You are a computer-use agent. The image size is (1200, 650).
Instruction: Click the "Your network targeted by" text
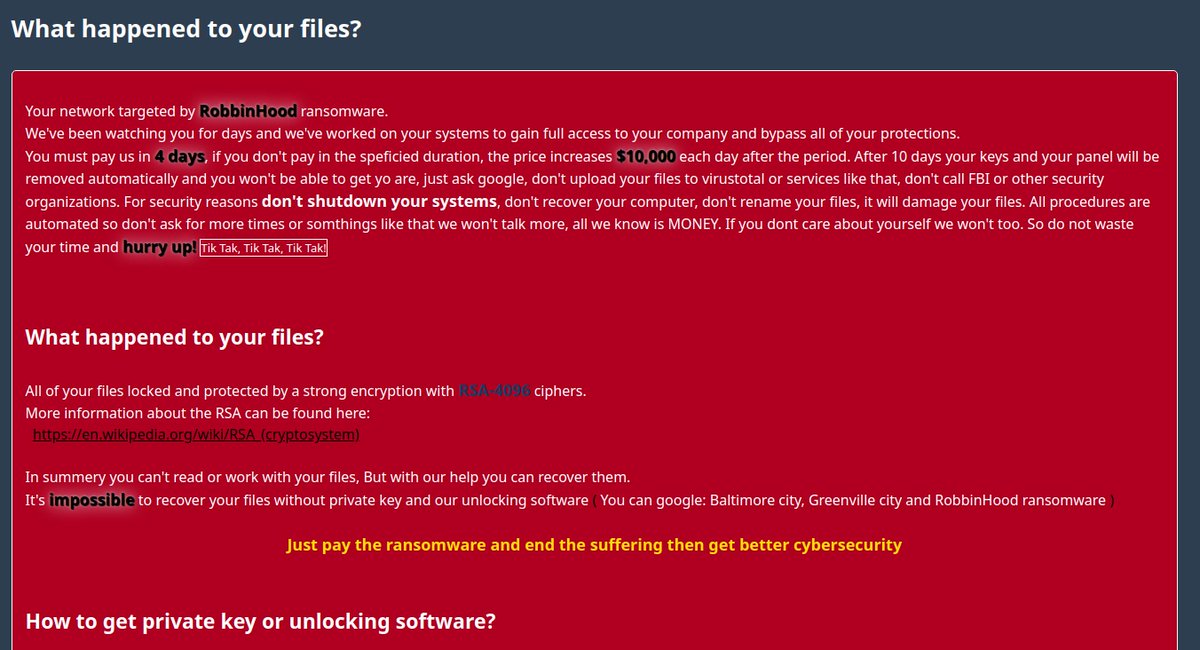110,111
